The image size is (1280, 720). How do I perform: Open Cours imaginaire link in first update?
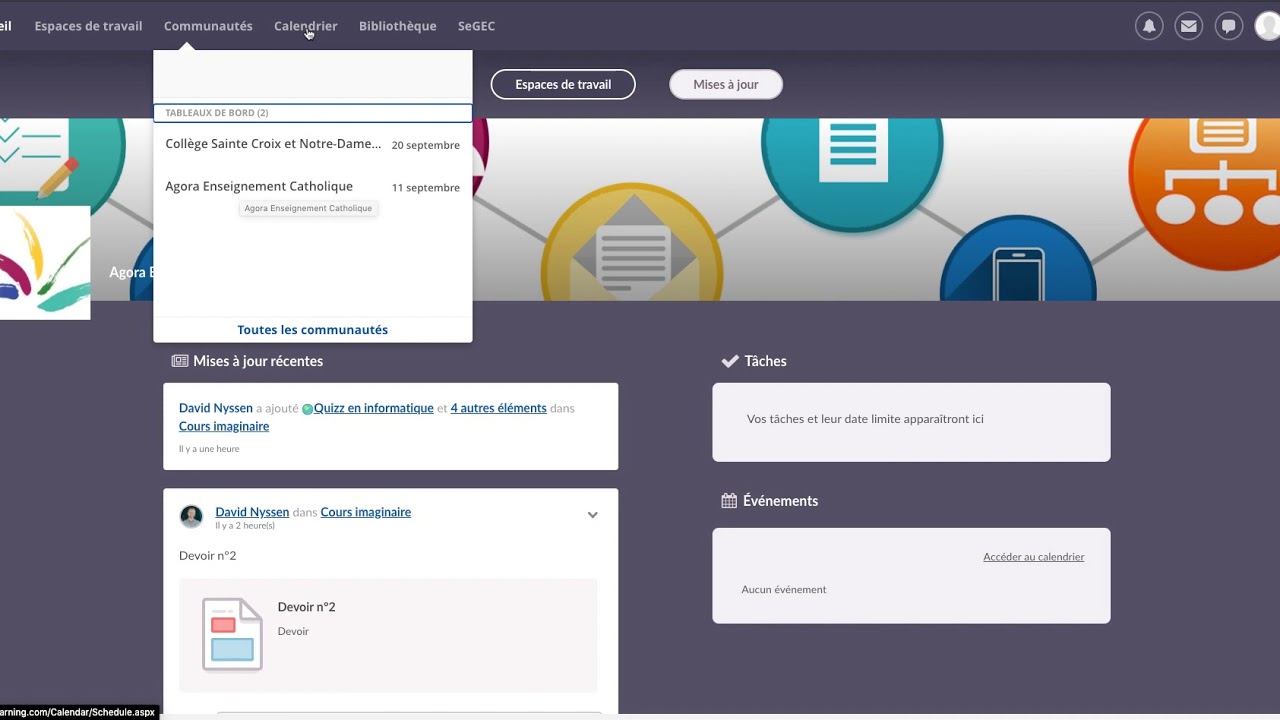224,426
